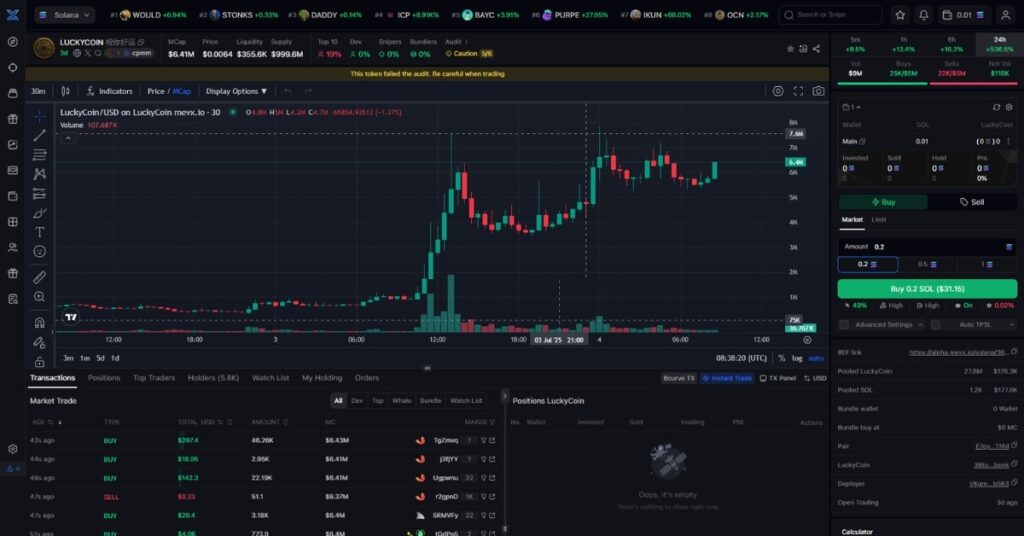Enter fullscreen chart mode
This screenshot has height=536, width=1024.
click(x=798, y=91)
